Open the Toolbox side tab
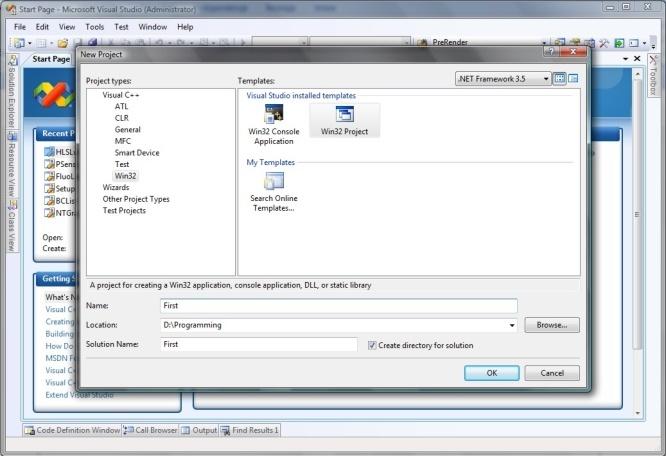Image resolution: width=666 pixels, height=456 pixels. (653, 76)
